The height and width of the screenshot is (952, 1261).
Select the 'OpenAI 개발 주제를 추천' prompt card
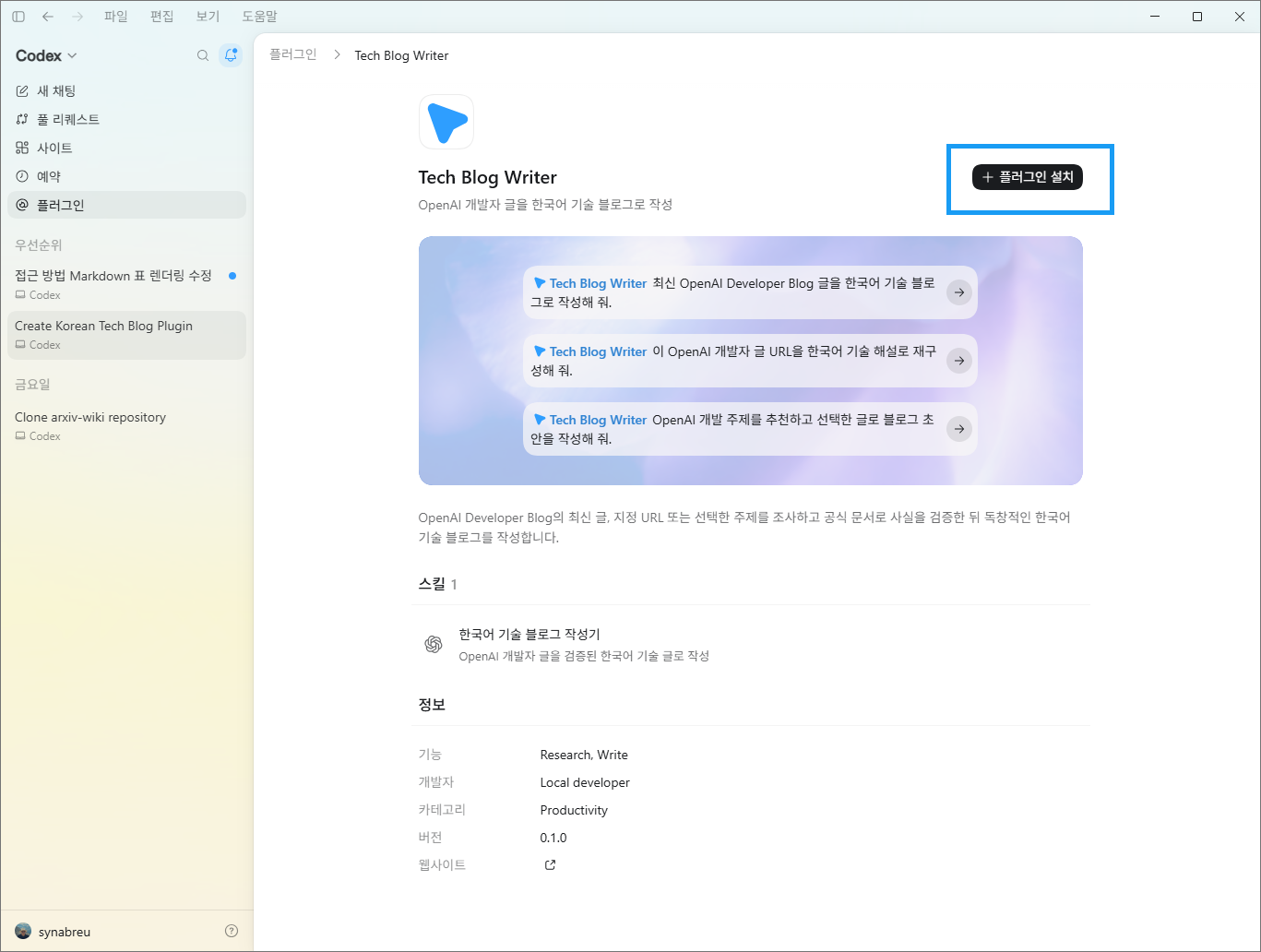pyautogui.click(x=750, y=429)
